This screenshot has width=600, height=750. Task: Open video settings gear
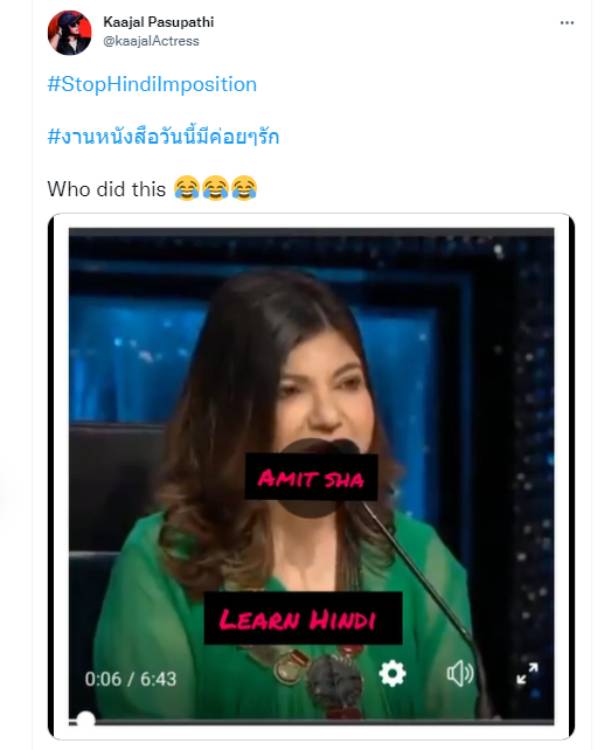coord(392,673)
